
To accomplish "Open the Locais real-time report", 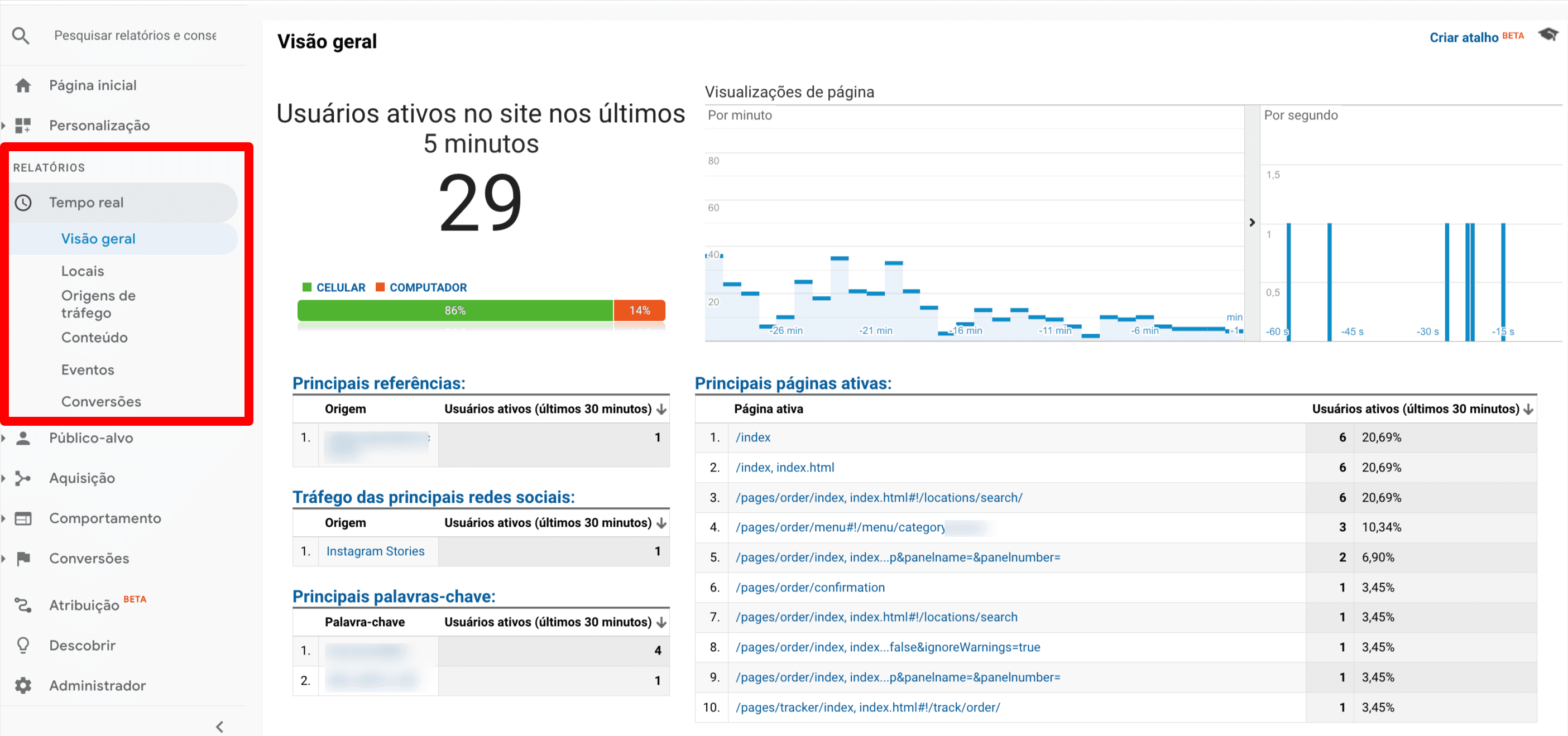I will (x=83, y=271).
